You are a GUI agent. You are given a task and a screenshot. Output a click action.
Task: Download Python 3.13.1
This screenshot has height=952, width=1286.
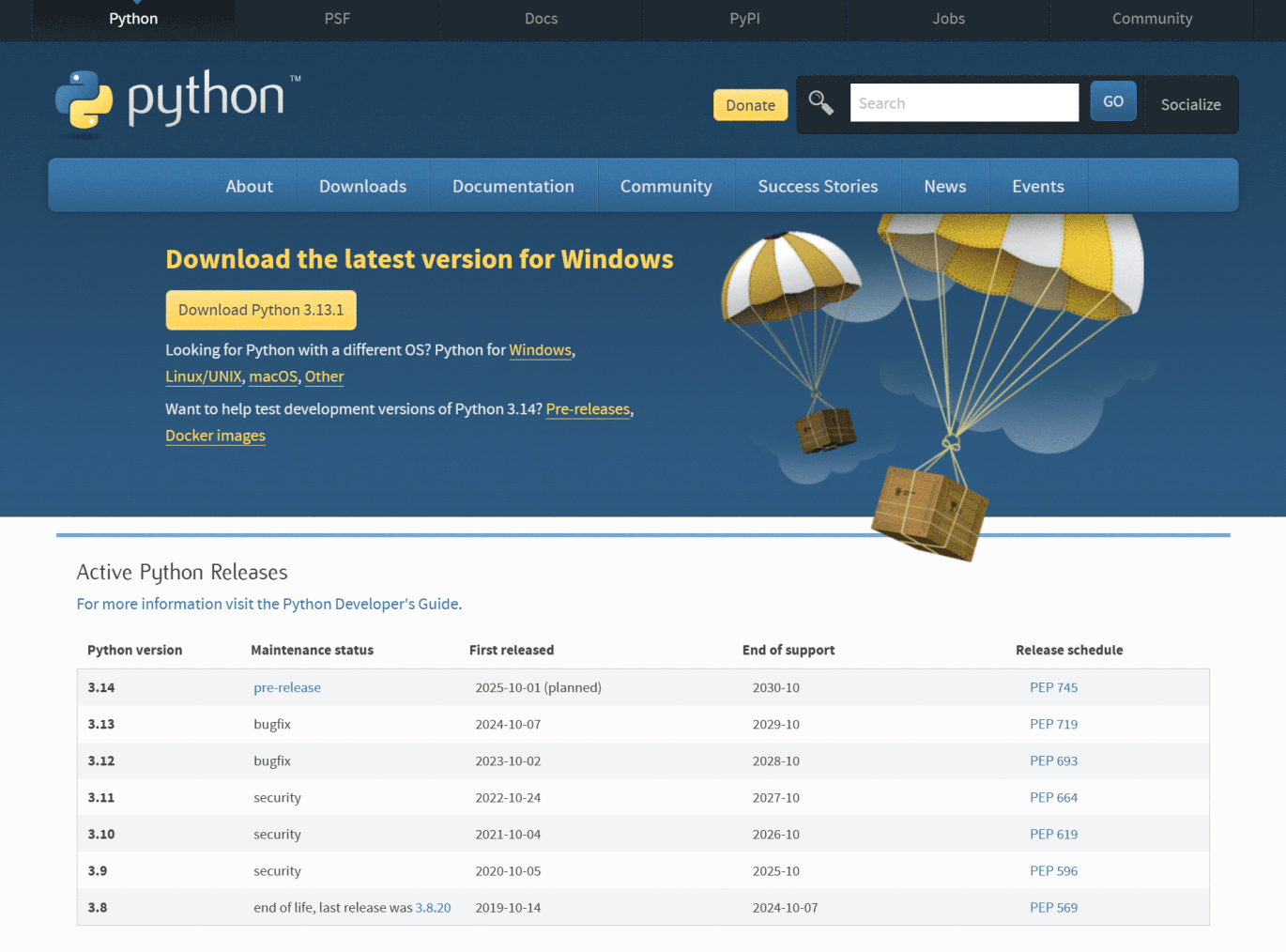tap(260, 309)
